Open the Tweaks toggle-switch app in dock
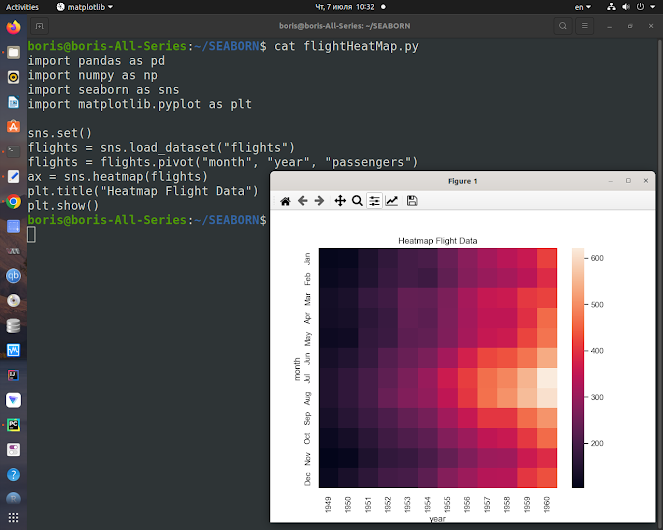The width and height of the screenshot is (663, 530). click(x=14, y=450)
